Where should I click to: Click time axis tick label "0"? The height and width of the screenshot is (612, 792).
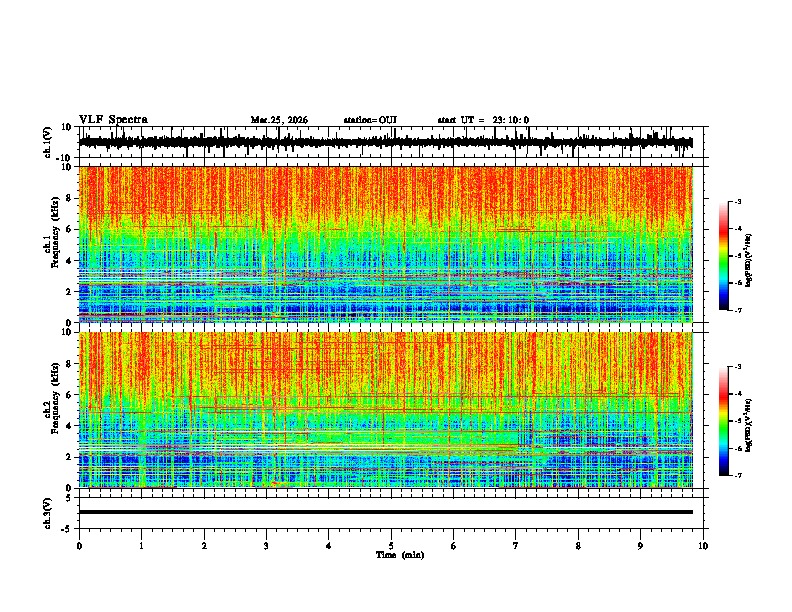79,546
